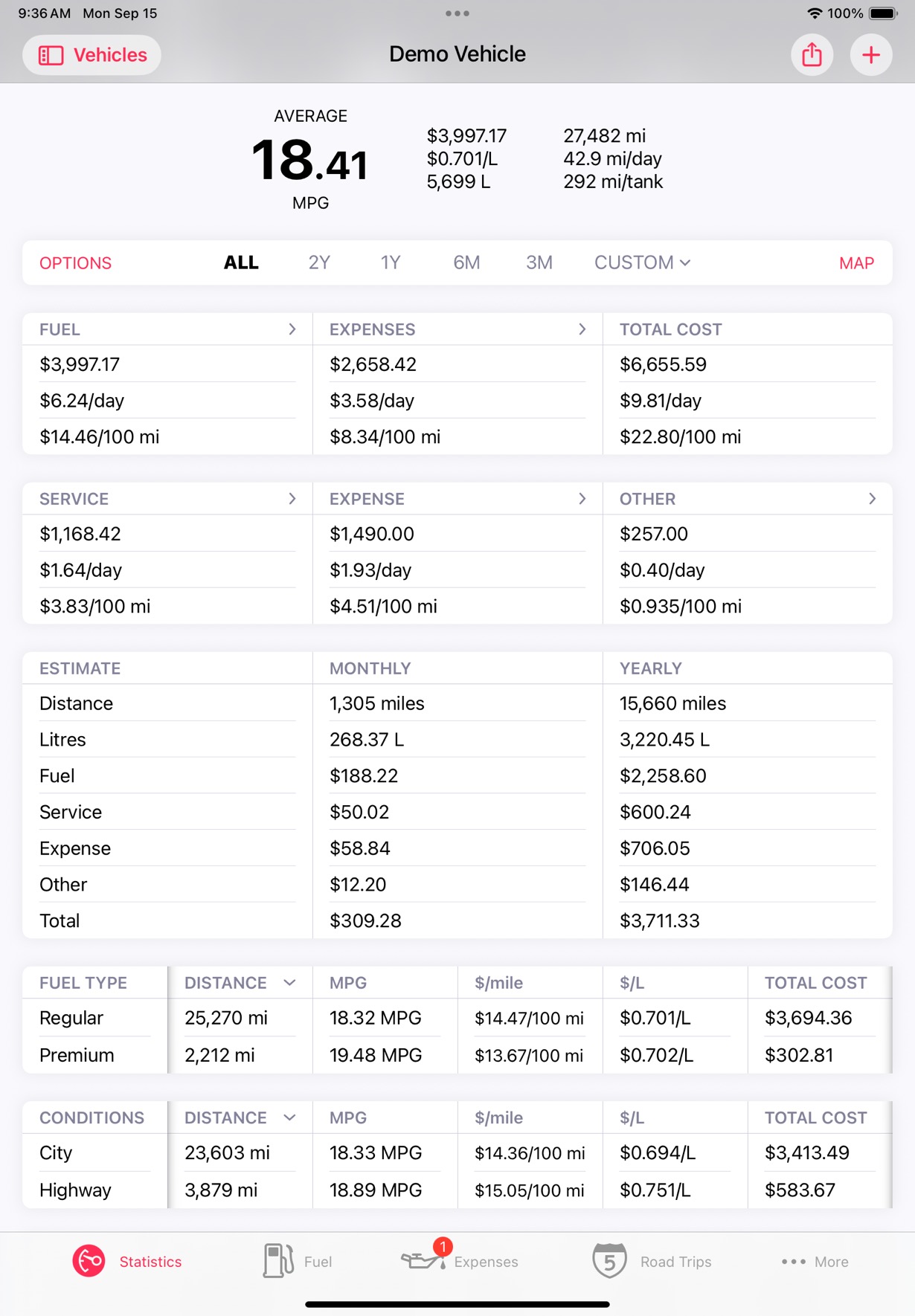Select the 3M range tab
Viewport: 915px width, 1316px height.
[539, 262]
